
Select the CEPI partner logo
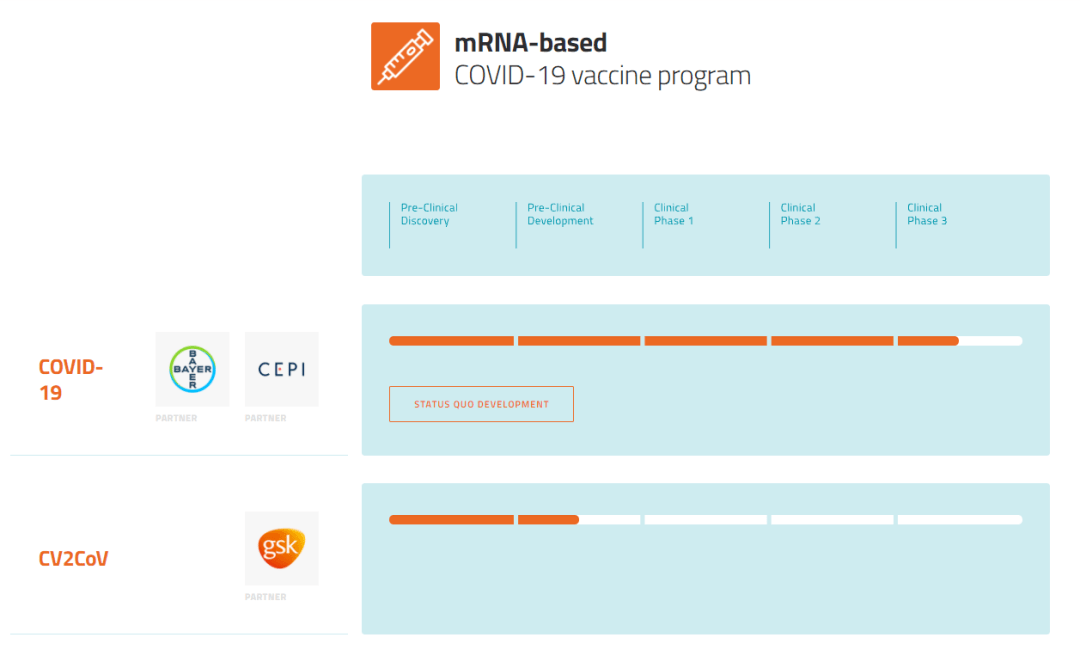pyautogui.click(x=282, y=369)
